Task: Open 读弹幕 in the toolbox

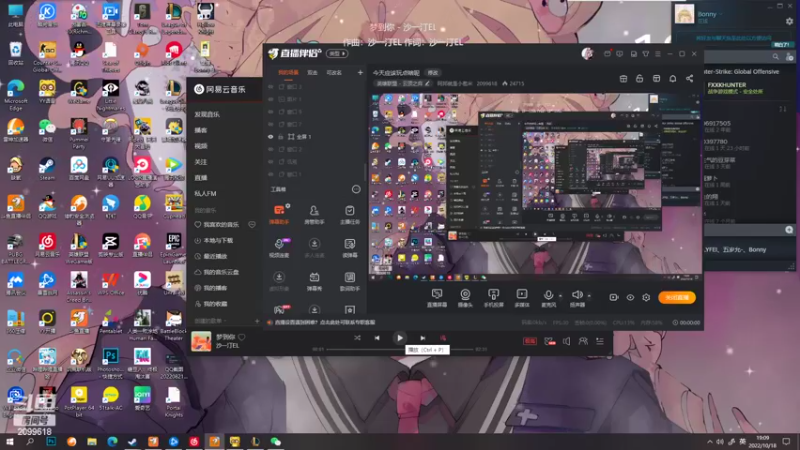Action: 349,247
